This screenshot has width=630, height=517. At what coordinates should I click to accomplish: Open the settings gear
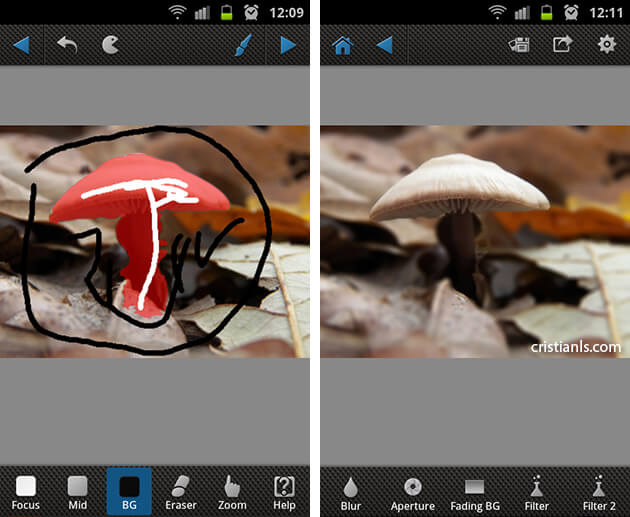606,45
